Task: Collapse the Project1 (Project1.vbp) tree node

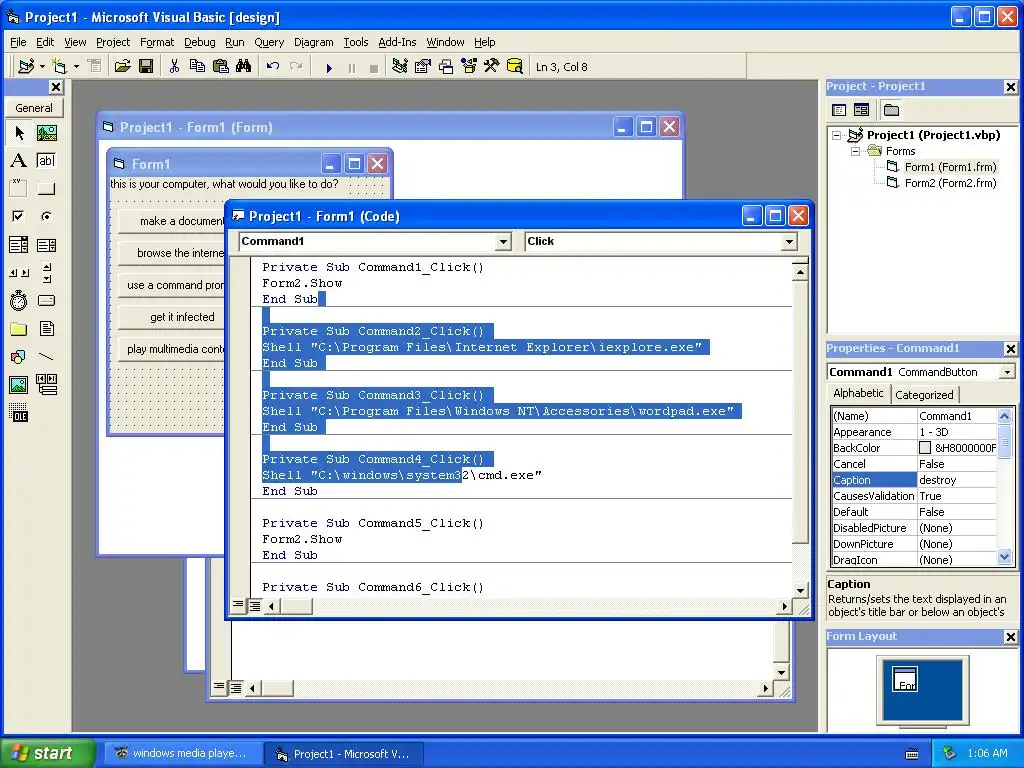Action: coord(837,135)
